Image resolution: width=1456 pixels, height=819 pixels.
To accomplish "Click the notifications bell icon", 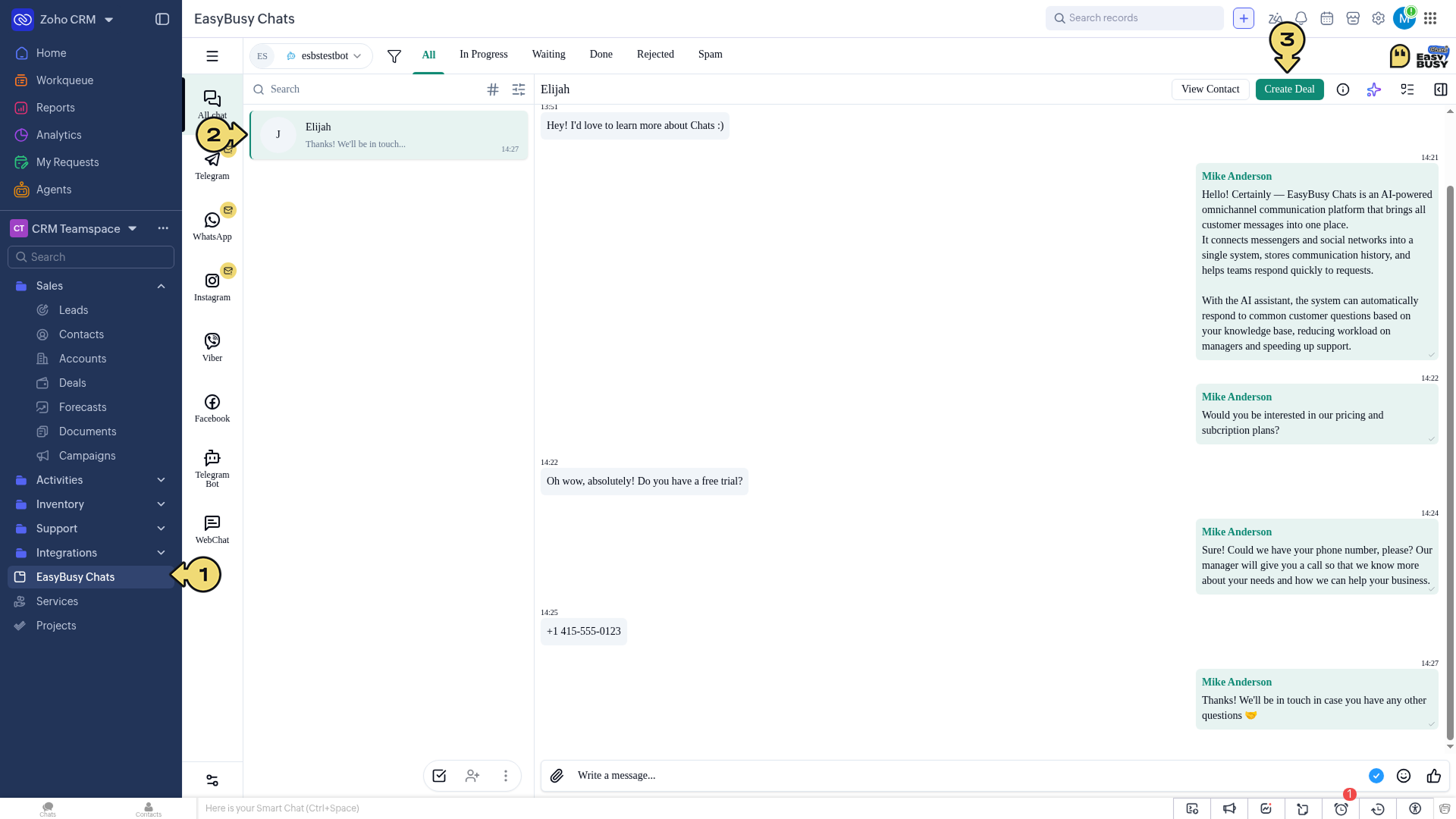I will click(1301, 18).
